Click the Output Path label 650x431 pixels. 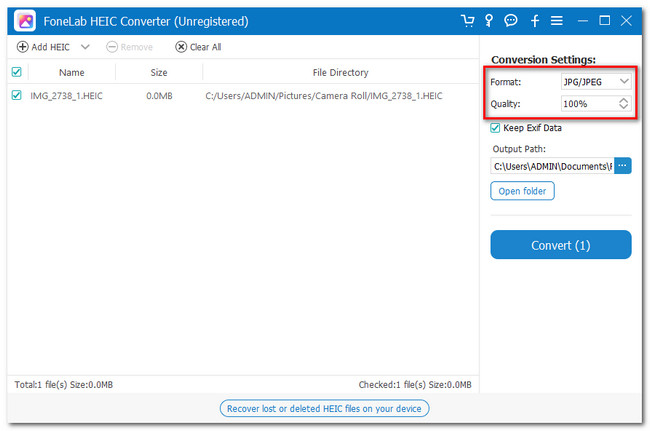(519, 149)
